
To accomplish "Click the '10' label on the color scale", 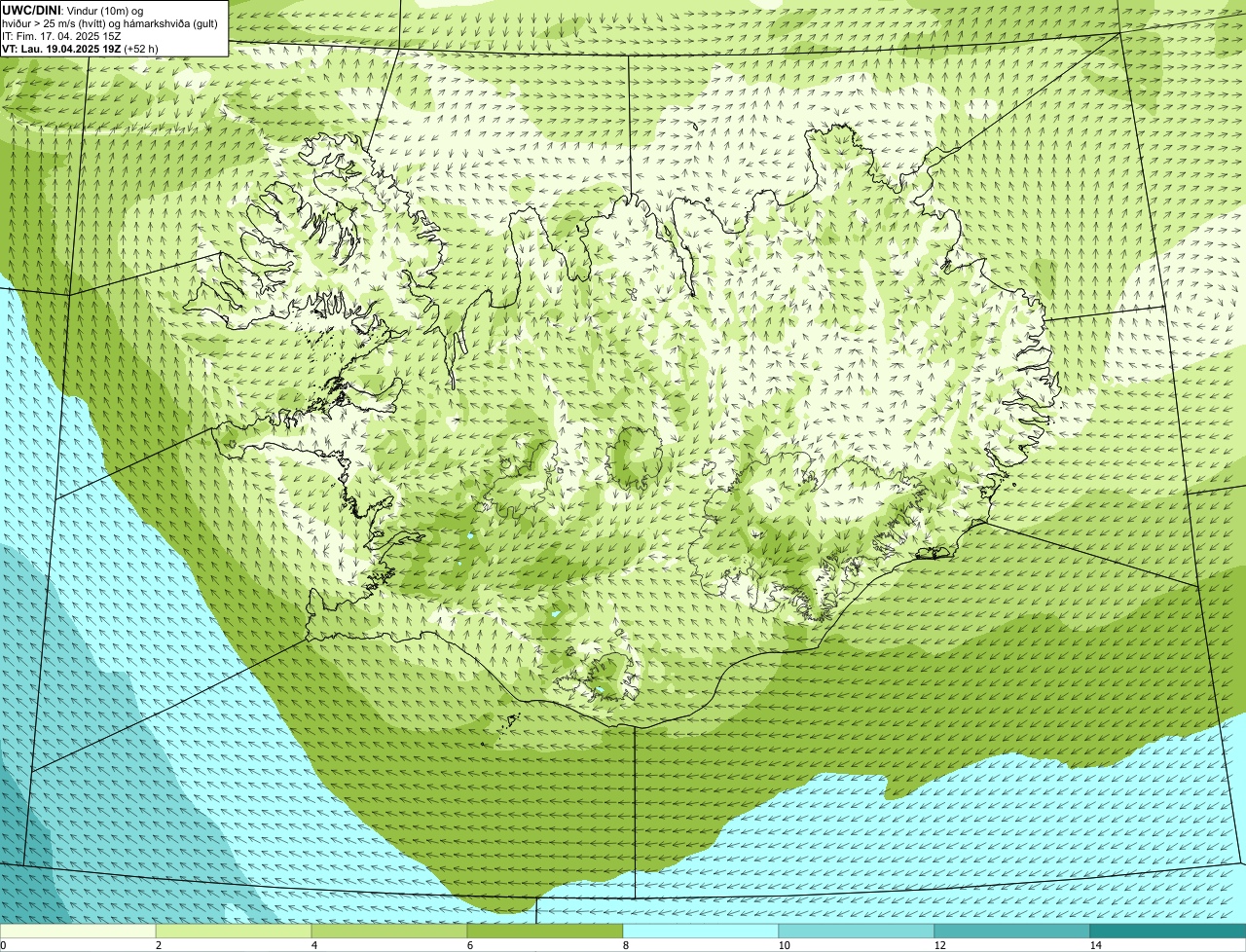I will pos(784,945).
